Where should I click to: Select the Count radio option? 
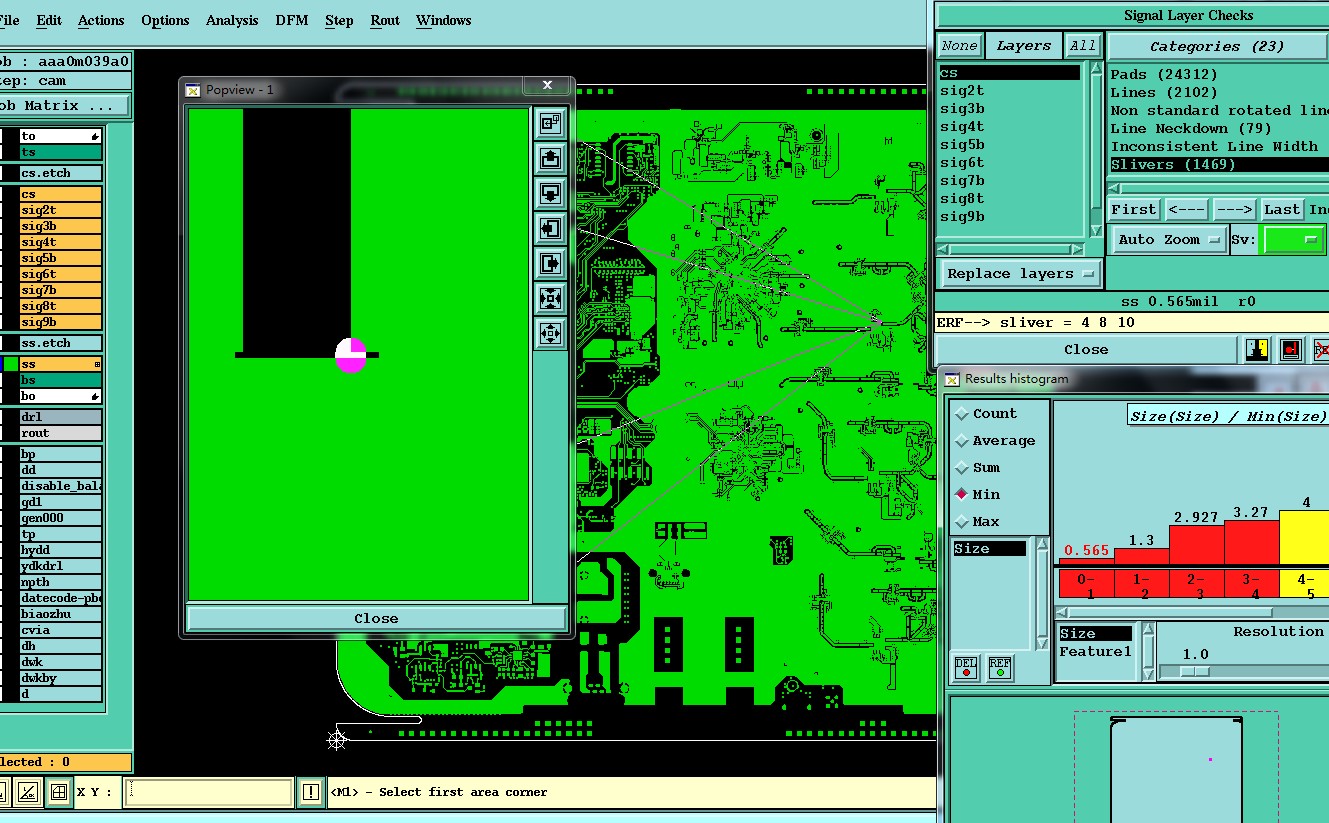click(984, 414)
